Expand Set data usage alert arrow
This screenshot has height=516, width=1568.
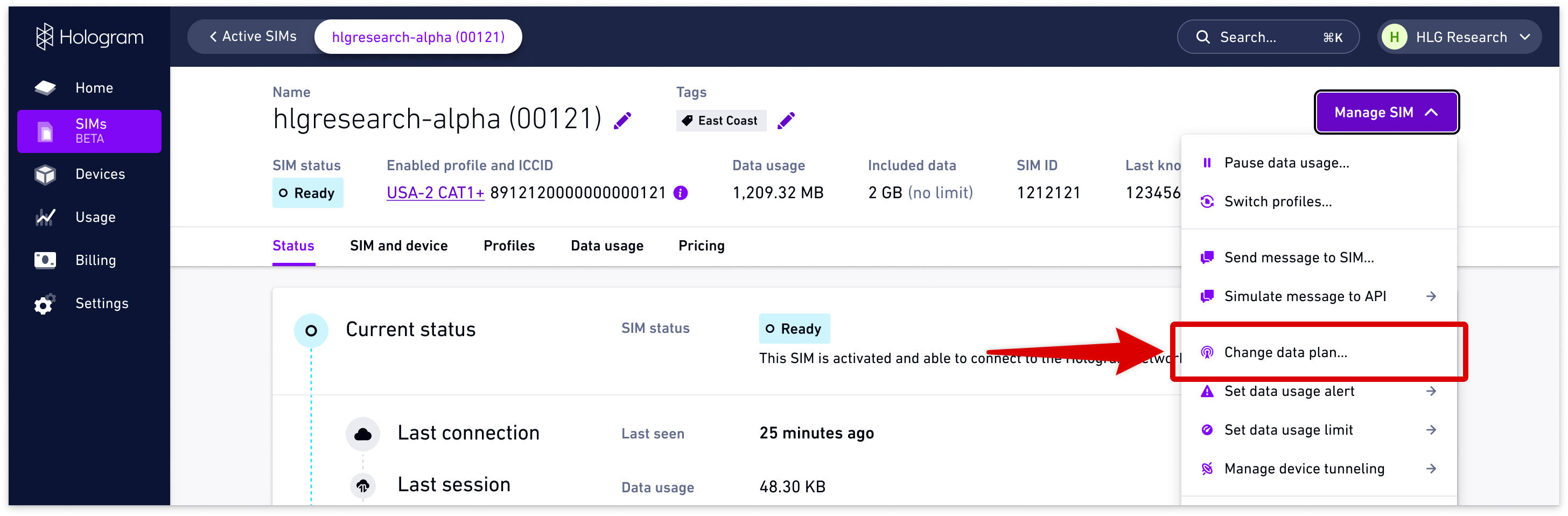(1431, 391)
